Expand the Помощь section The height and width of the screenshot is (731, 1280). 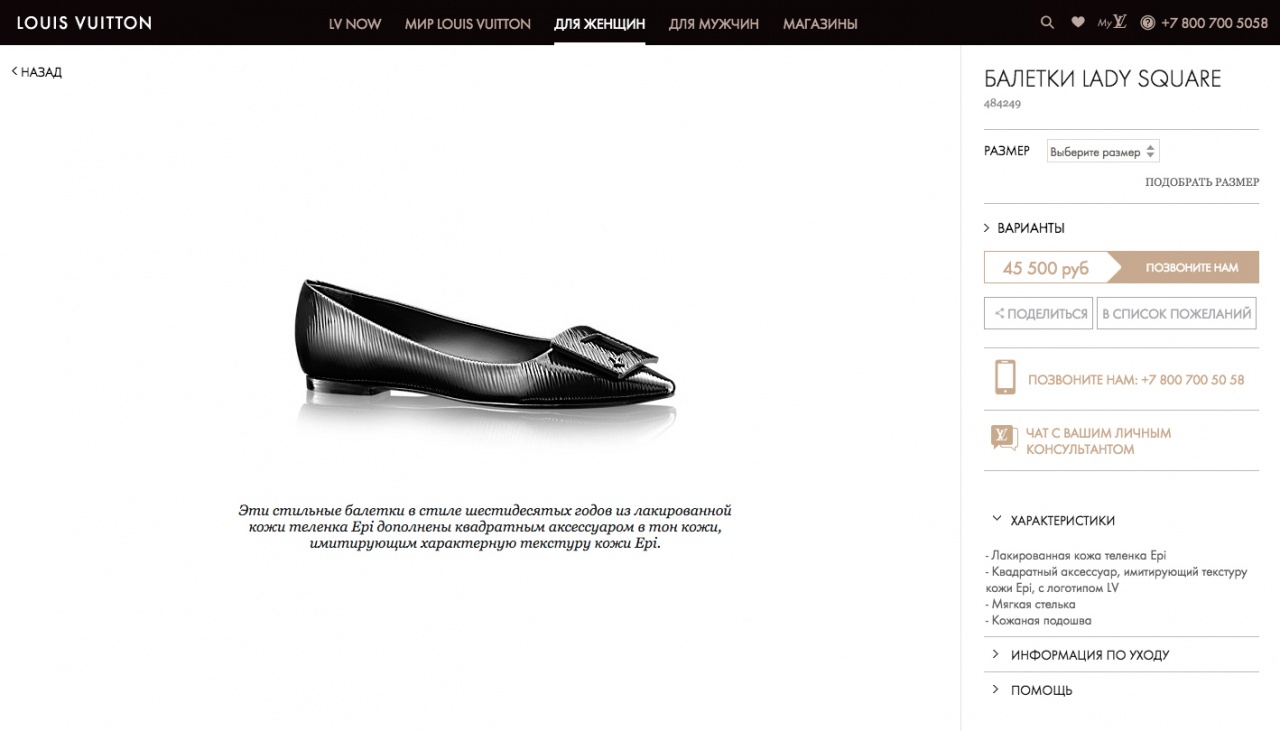click(x=1041, y=690)
